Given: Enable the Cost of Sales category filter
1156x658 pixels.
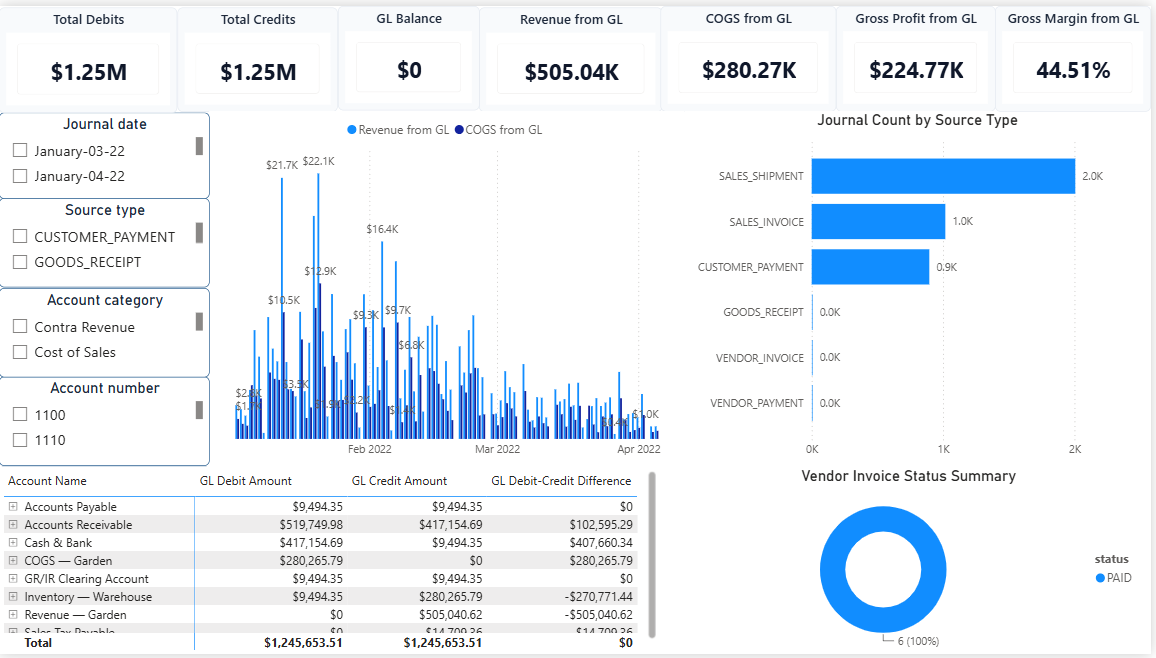Looking at the screenshot, I should tap(20, 352).
